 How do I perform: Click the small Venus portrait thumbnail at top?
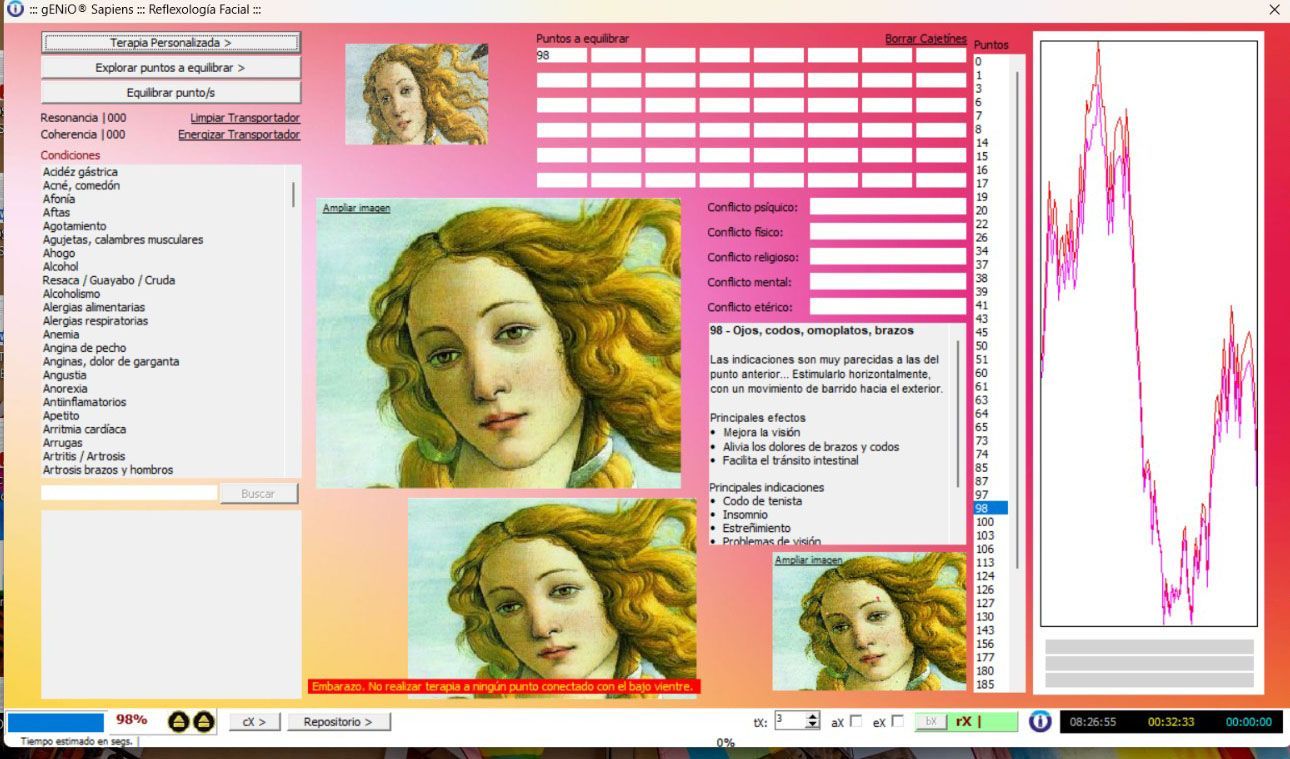(x=417, y=94)
